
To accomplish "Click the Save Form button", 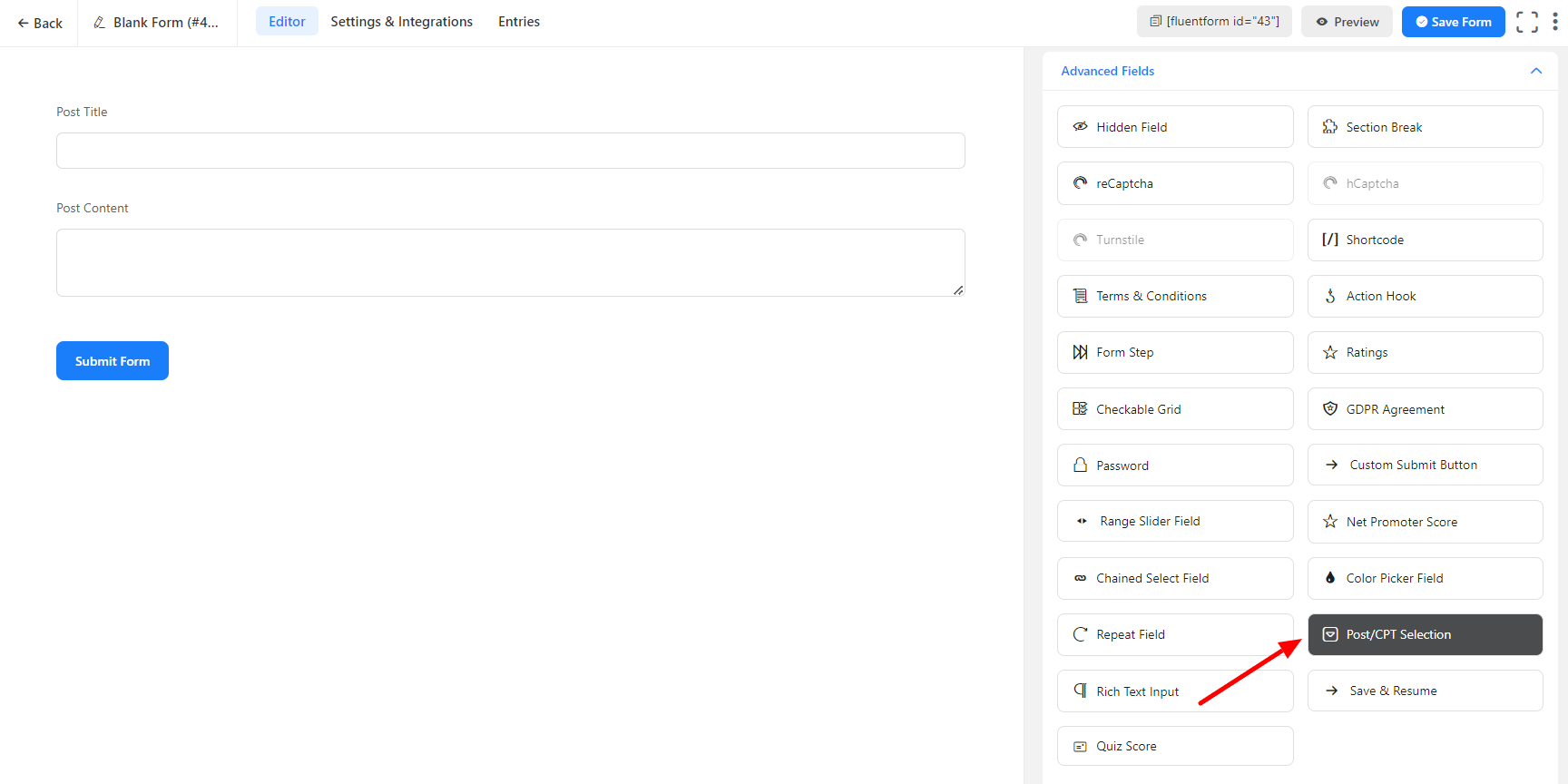I will pos(1453,22).
